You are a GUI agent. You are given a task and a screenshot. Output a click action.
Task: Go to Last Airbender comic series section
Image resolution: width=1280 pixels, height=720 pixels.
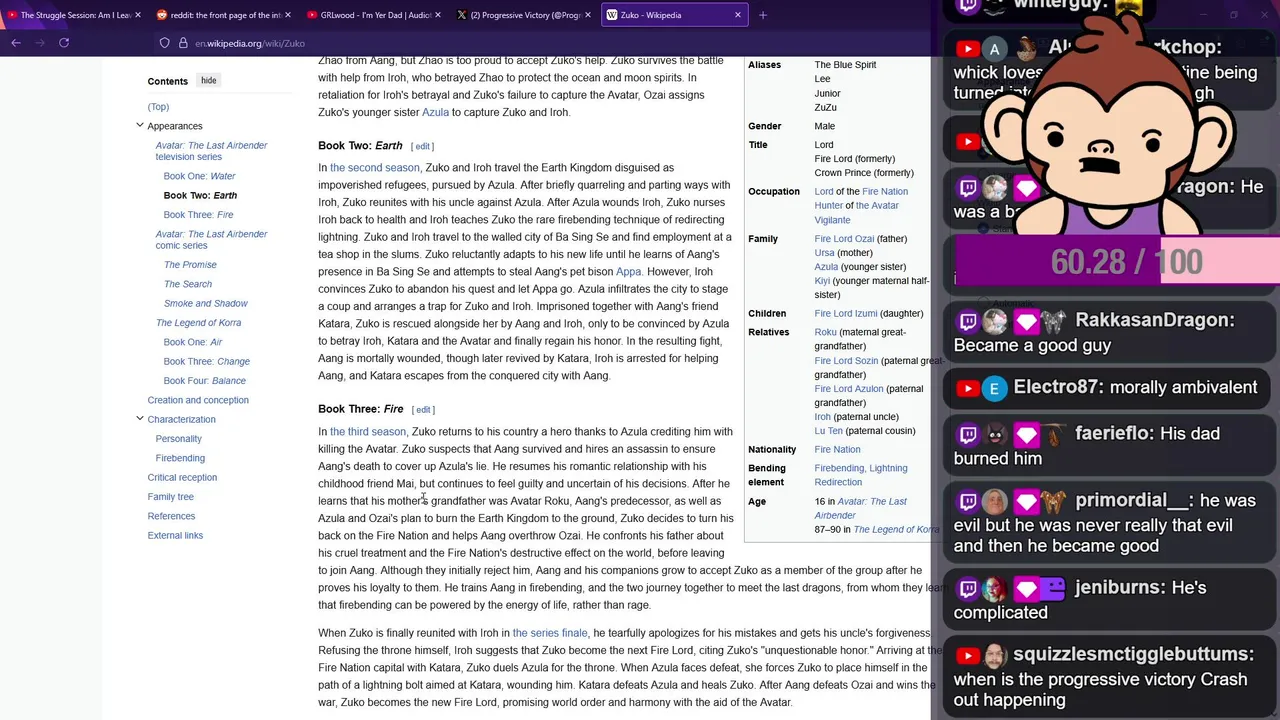[x=211, y=240]
